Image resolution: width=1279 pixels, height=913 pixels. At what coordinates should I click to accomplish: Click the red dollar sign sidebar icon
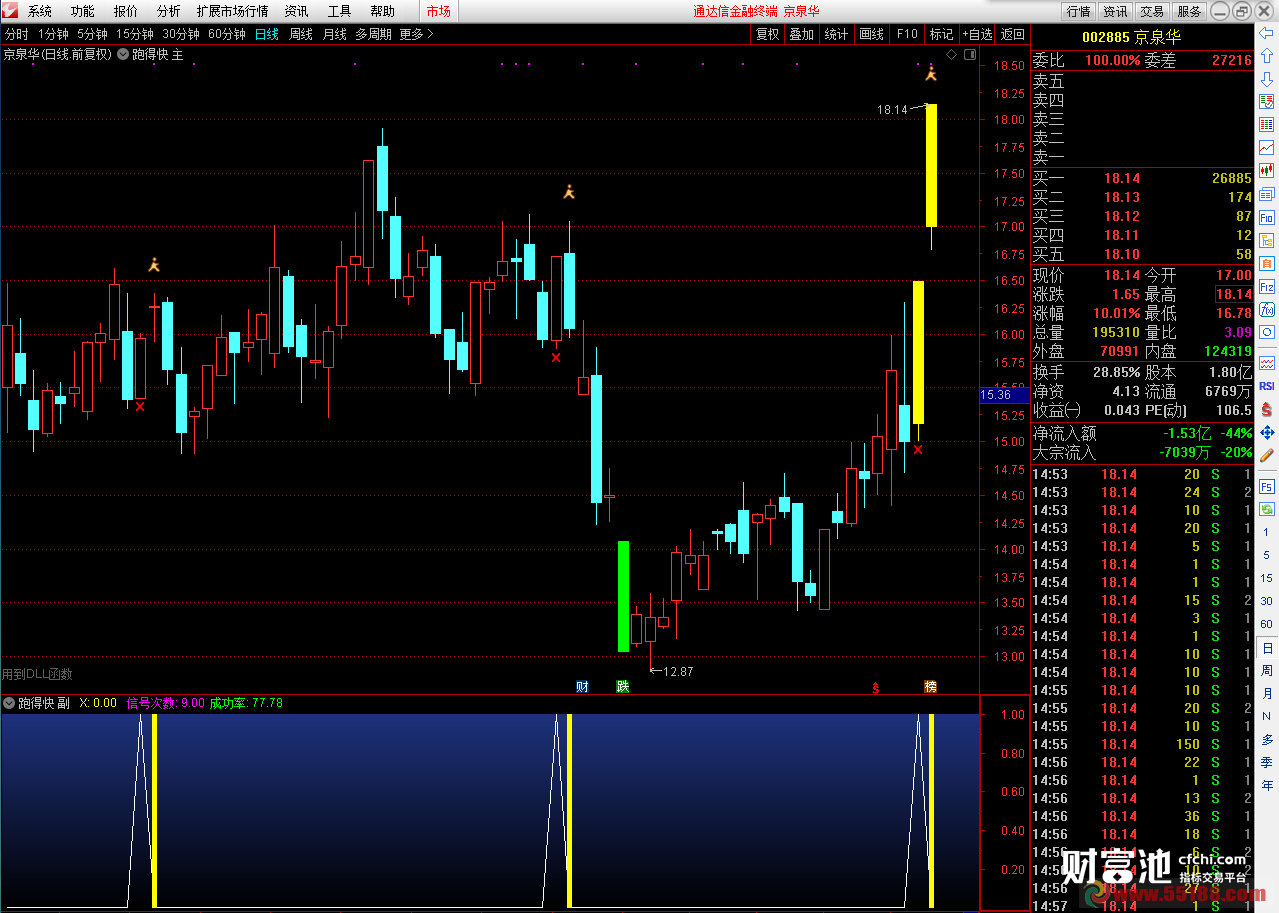point(1266,408)
